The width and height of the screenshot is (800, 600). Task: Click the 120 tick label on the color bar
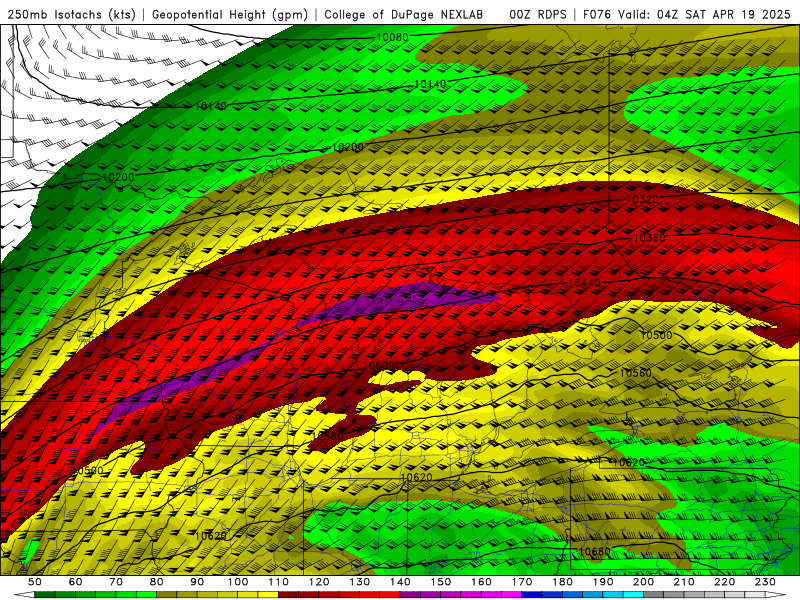pos(319,582)
